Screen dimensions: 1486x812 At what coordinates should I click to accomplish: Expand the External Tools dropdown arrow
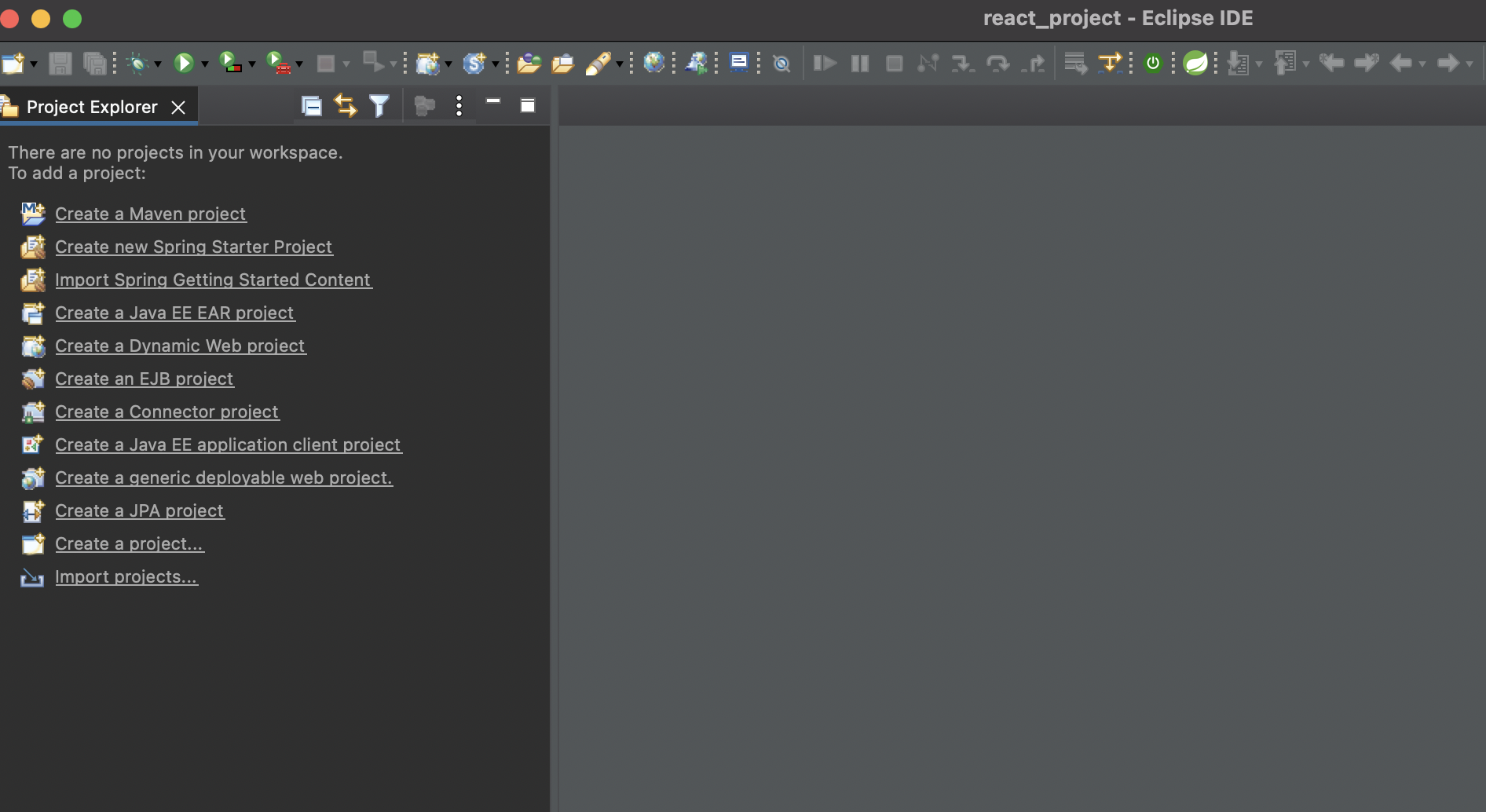pyautogui.click(x=299, y=64)
